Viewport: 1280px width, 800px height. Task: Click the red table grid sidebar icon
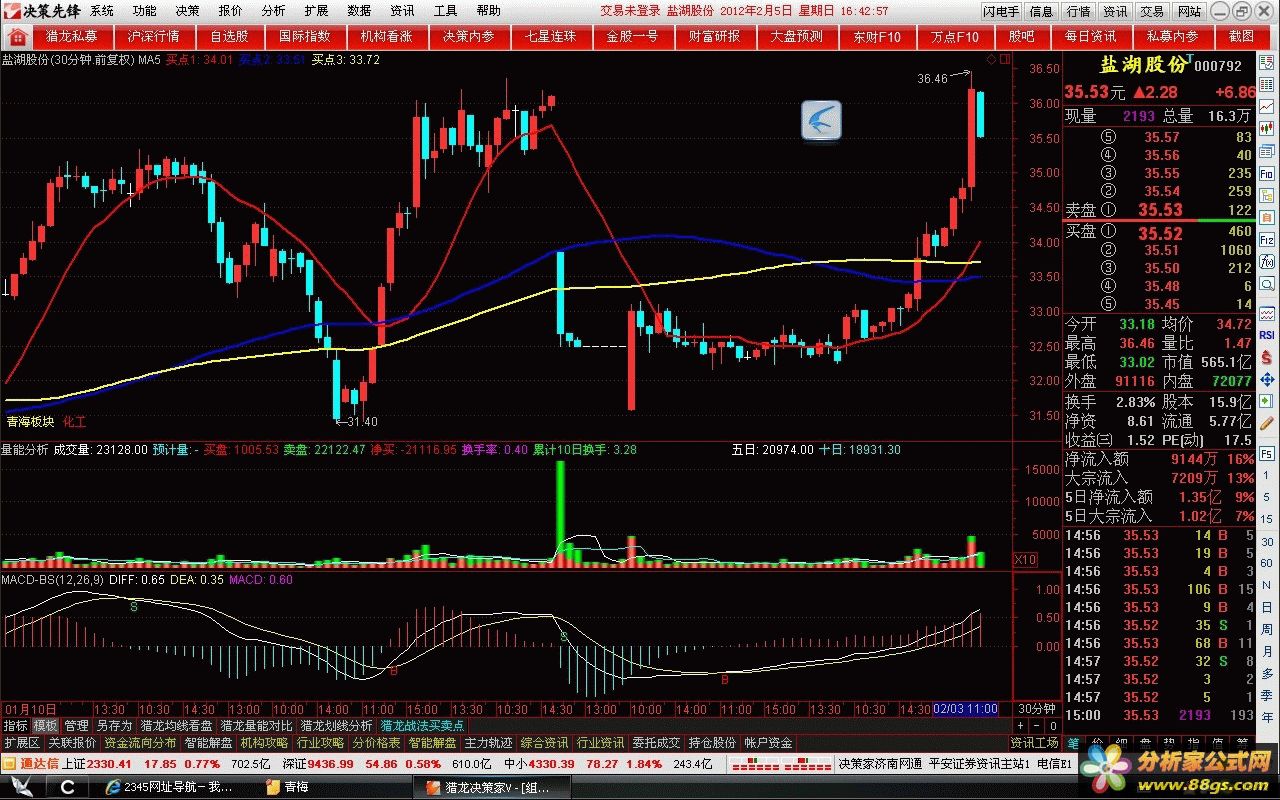(1267, 85)
